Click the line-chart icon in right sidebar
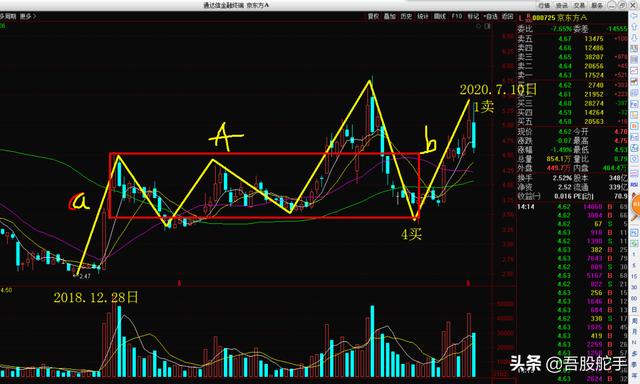This screenshot has height=384, width=640. [635, 71]
